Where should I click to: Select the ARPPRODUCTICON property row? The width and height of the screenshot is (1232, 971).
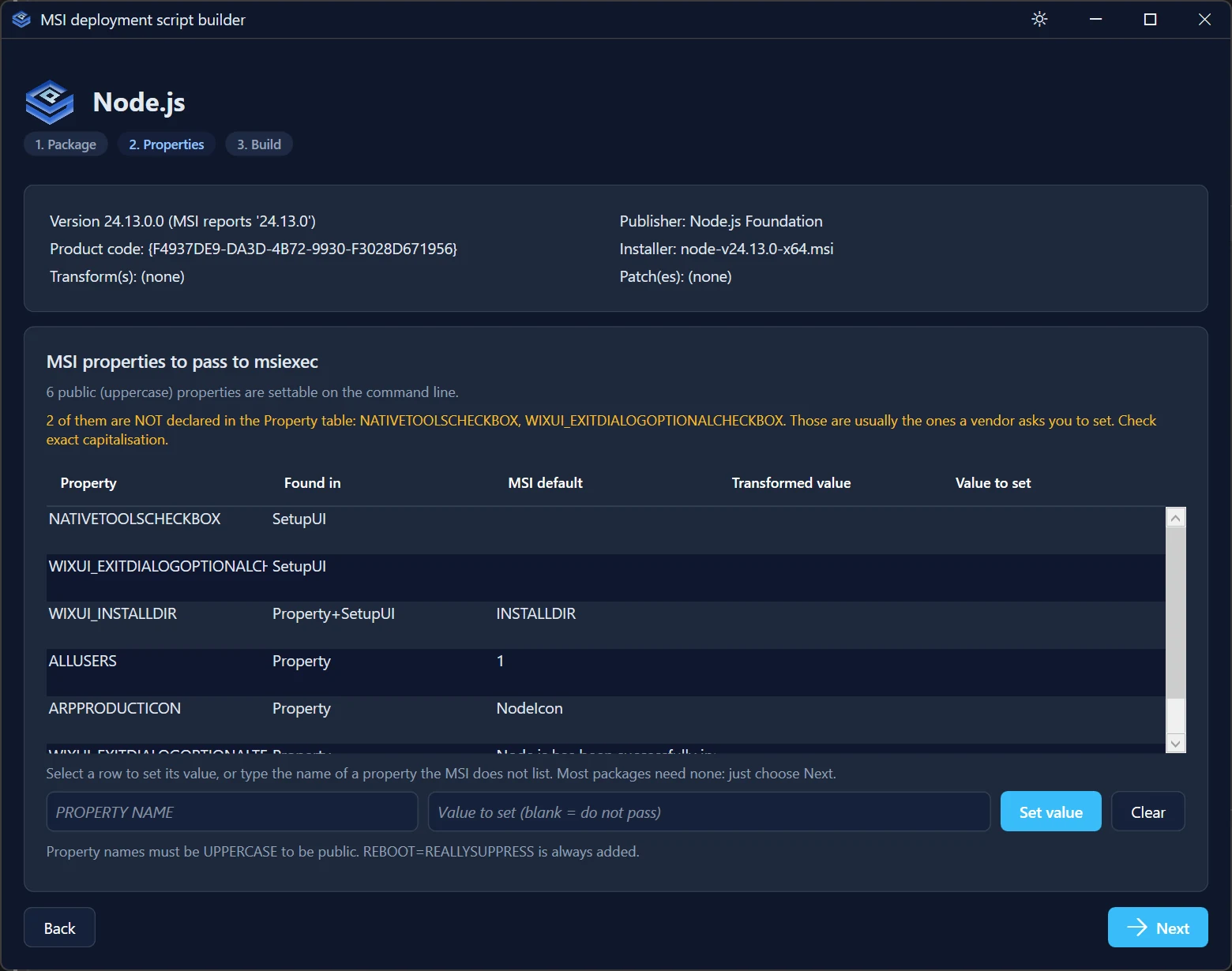[606, 719]
